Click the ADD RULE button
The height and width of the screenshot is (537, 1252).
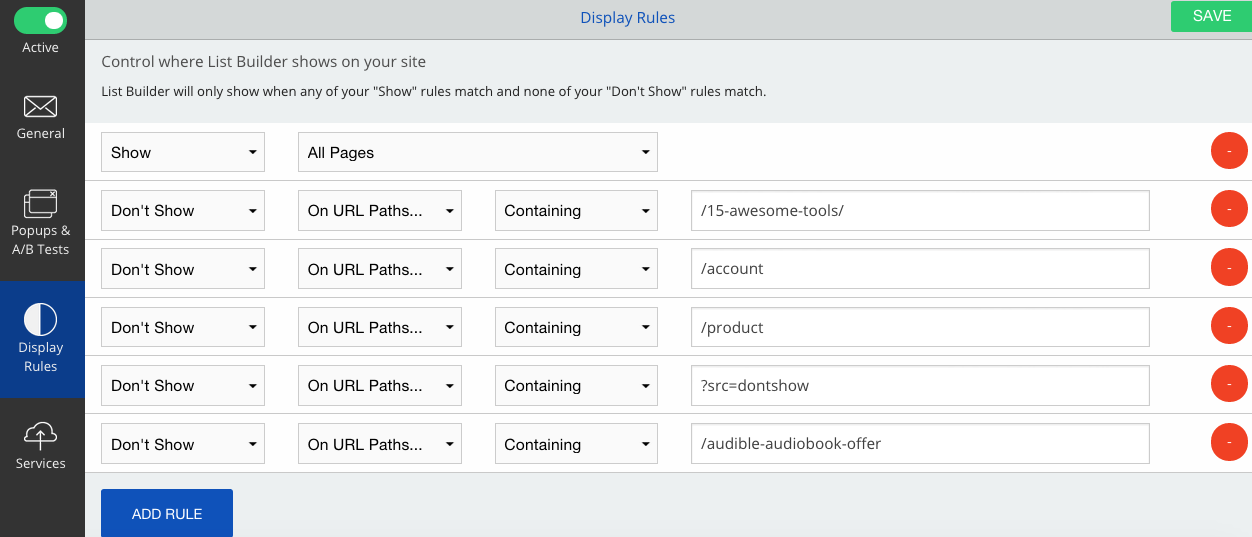(167, 513)
